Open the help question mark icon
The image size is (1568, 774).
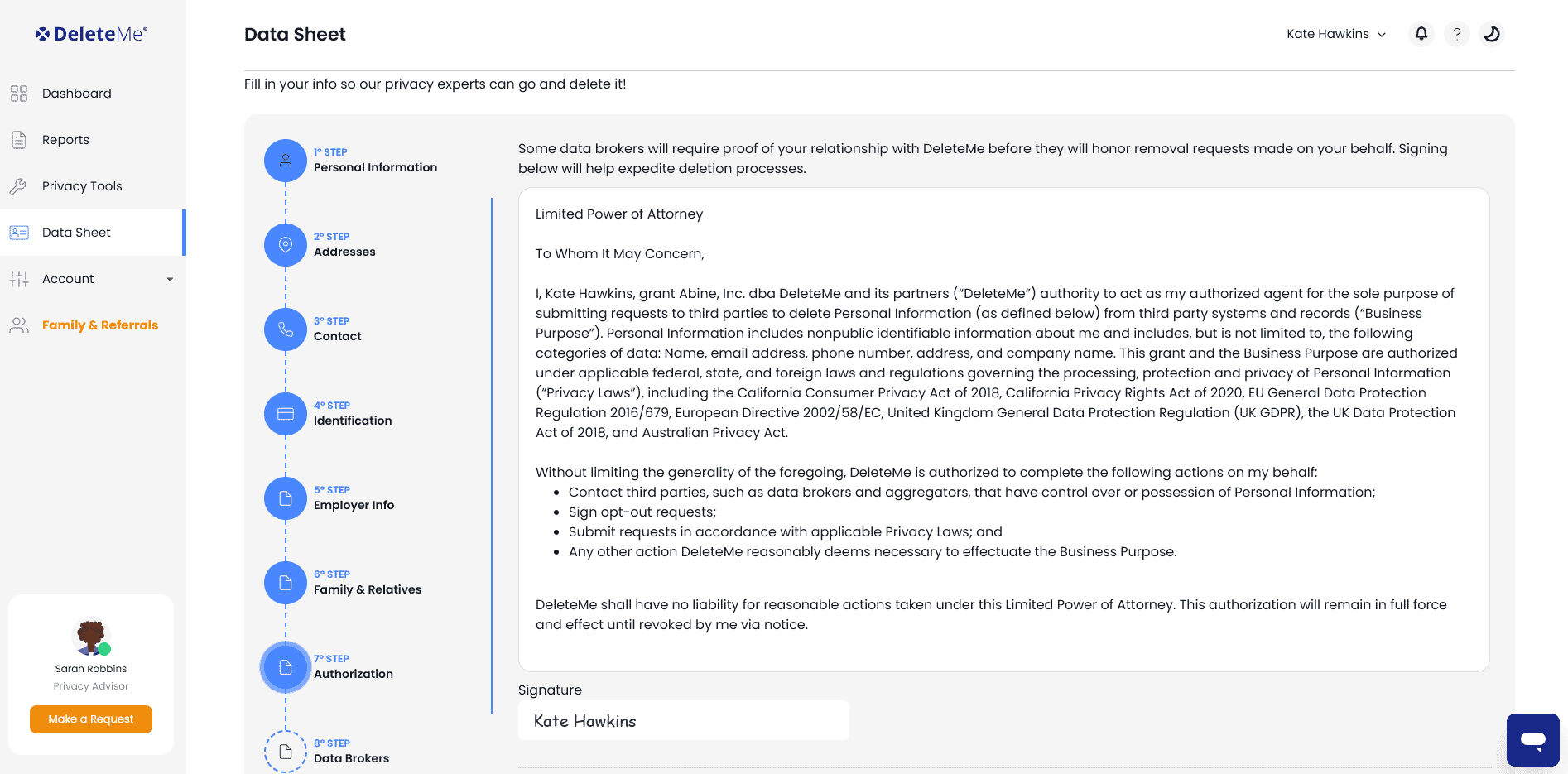1456,34
